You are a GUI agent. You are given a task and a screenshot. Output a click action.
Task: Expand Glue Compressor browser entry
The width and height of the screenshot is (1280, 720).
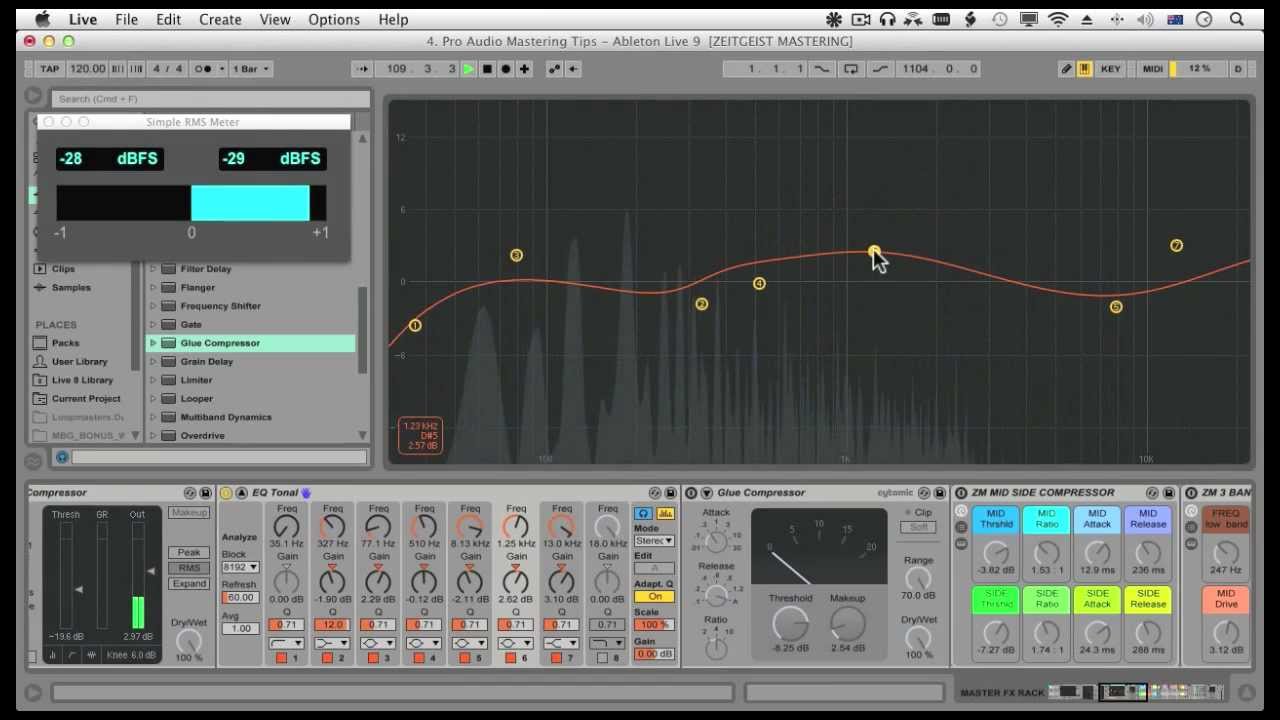point(153,343)
